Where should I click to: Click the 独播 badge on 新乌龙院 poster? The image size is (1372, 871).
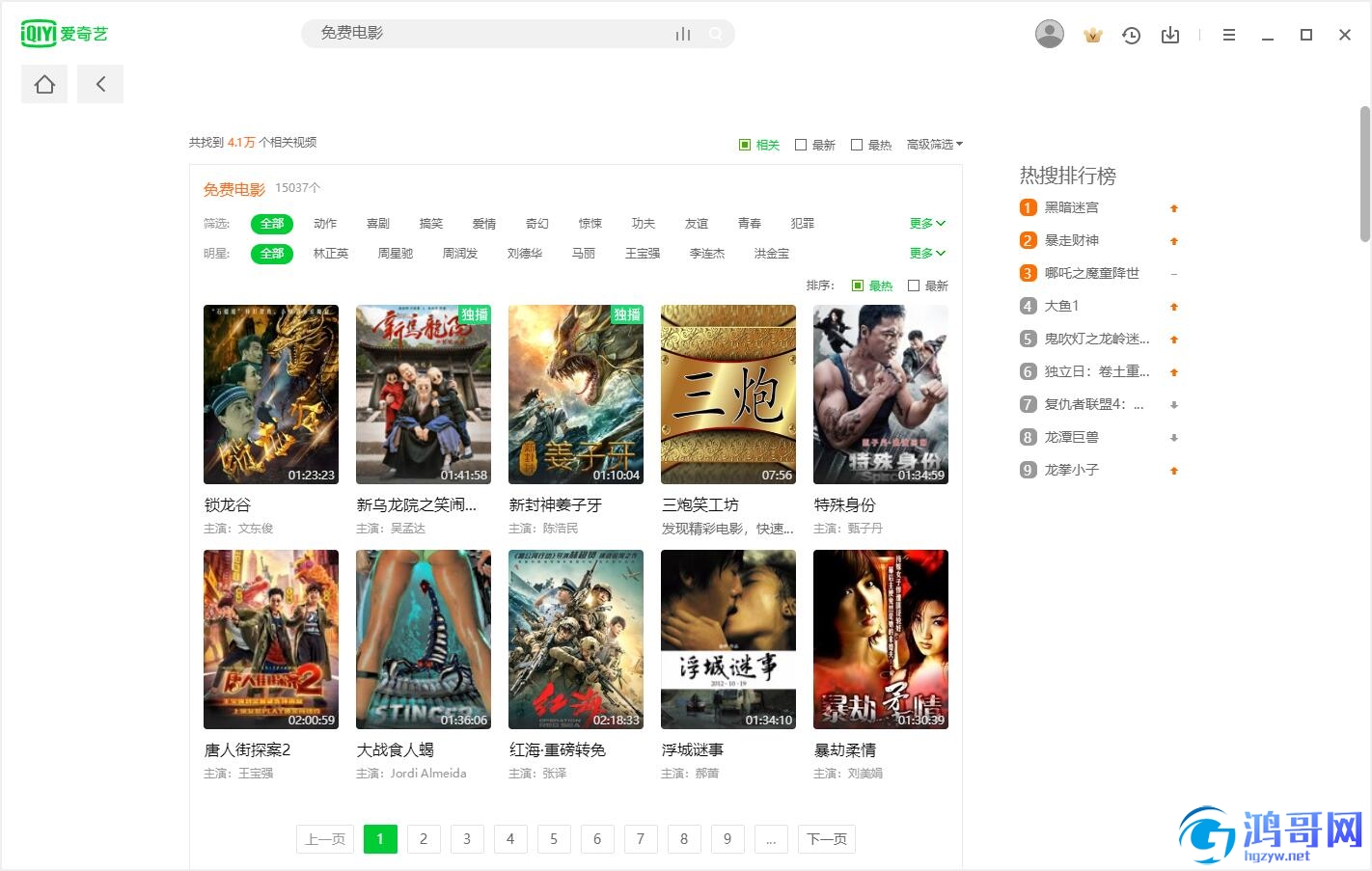click(475, 314)
